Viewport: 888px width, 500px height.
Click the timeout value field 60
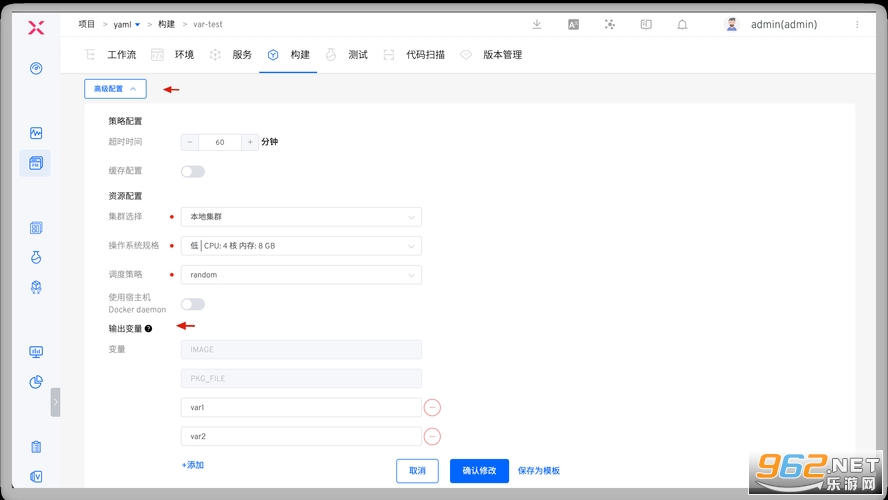pos(220,142)
